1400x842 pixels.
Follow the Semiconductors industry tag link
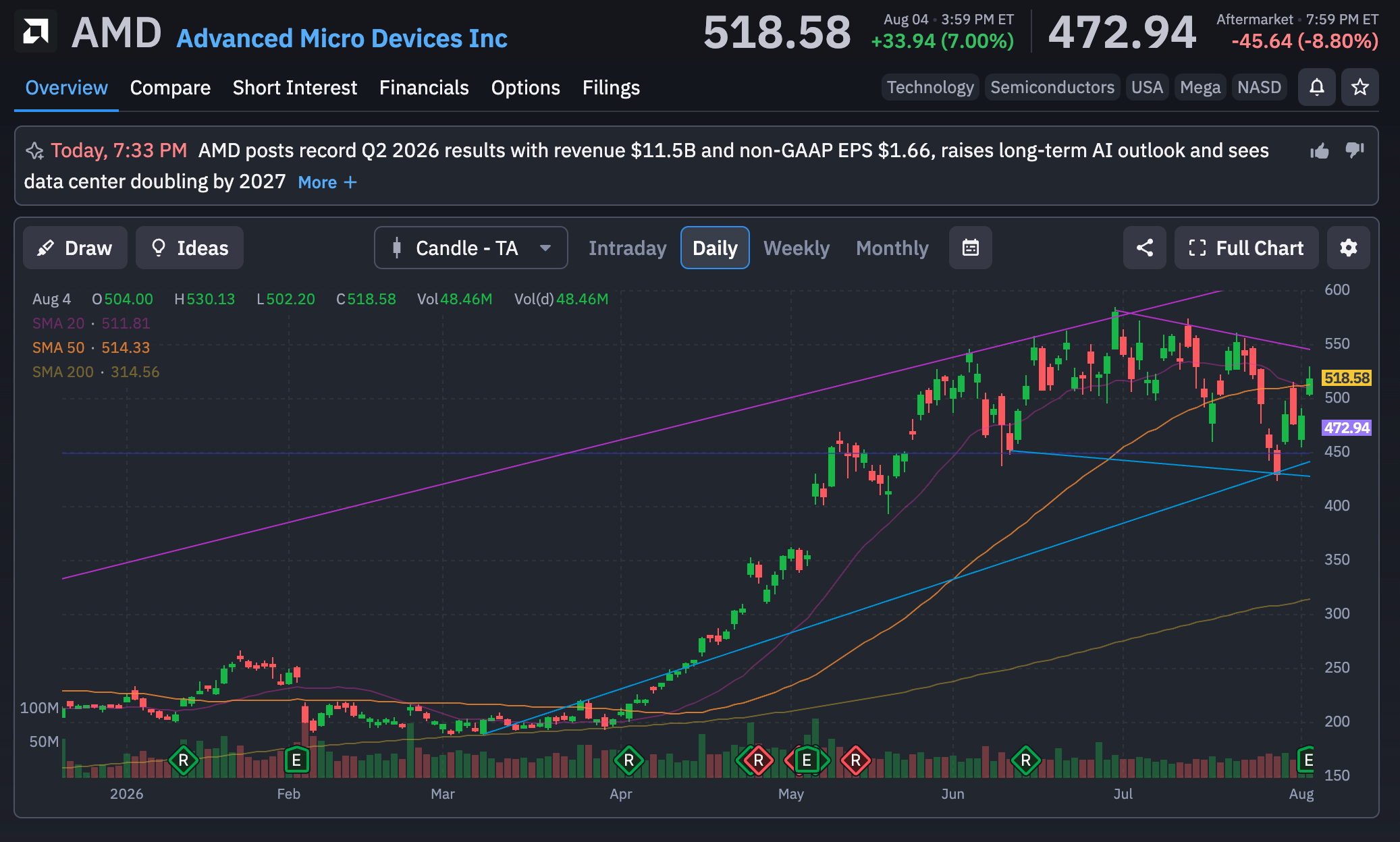point(1052,88)
